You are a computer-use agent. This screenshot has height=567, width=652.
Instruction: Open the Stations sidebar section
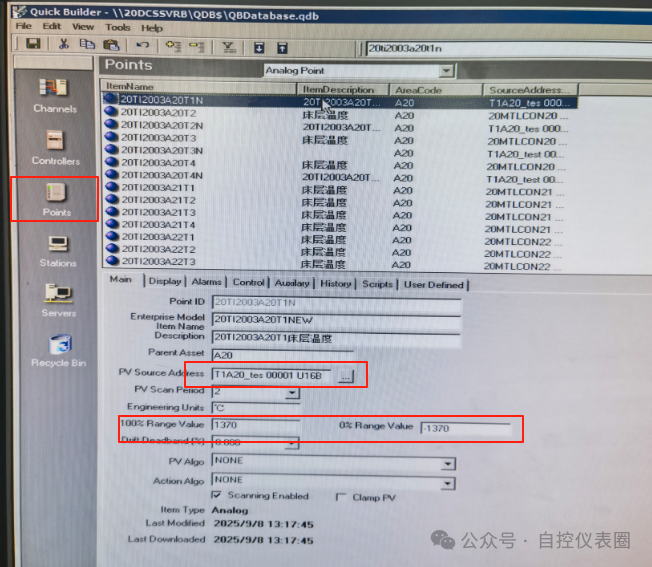pyautogui.click(x=58, y=251)
